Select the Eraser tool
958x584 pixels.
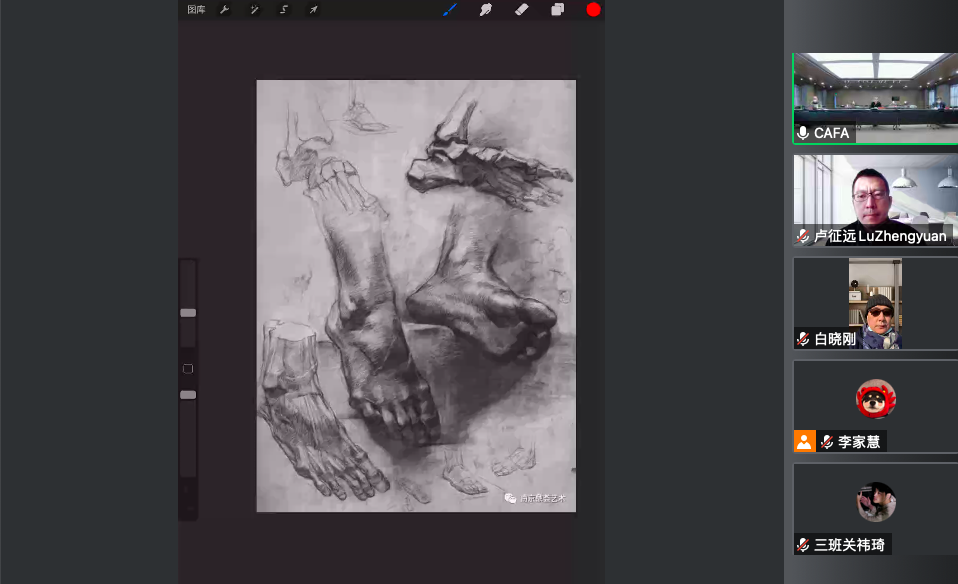[x=521, y=10]
